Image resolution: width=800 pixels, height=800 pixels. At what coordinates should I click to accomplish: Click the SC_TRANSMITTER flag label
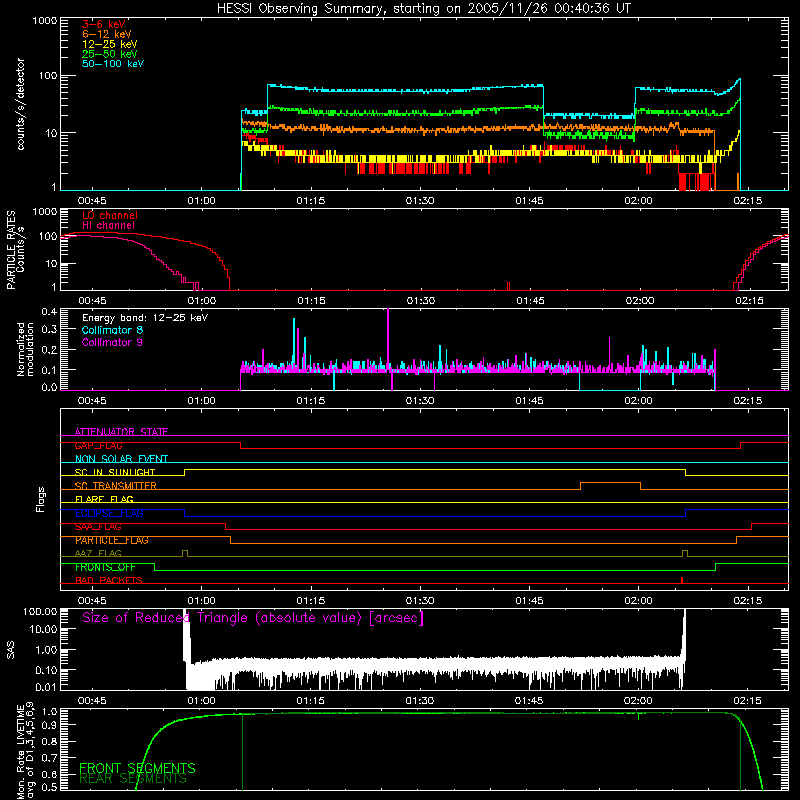tap(116, 486)
